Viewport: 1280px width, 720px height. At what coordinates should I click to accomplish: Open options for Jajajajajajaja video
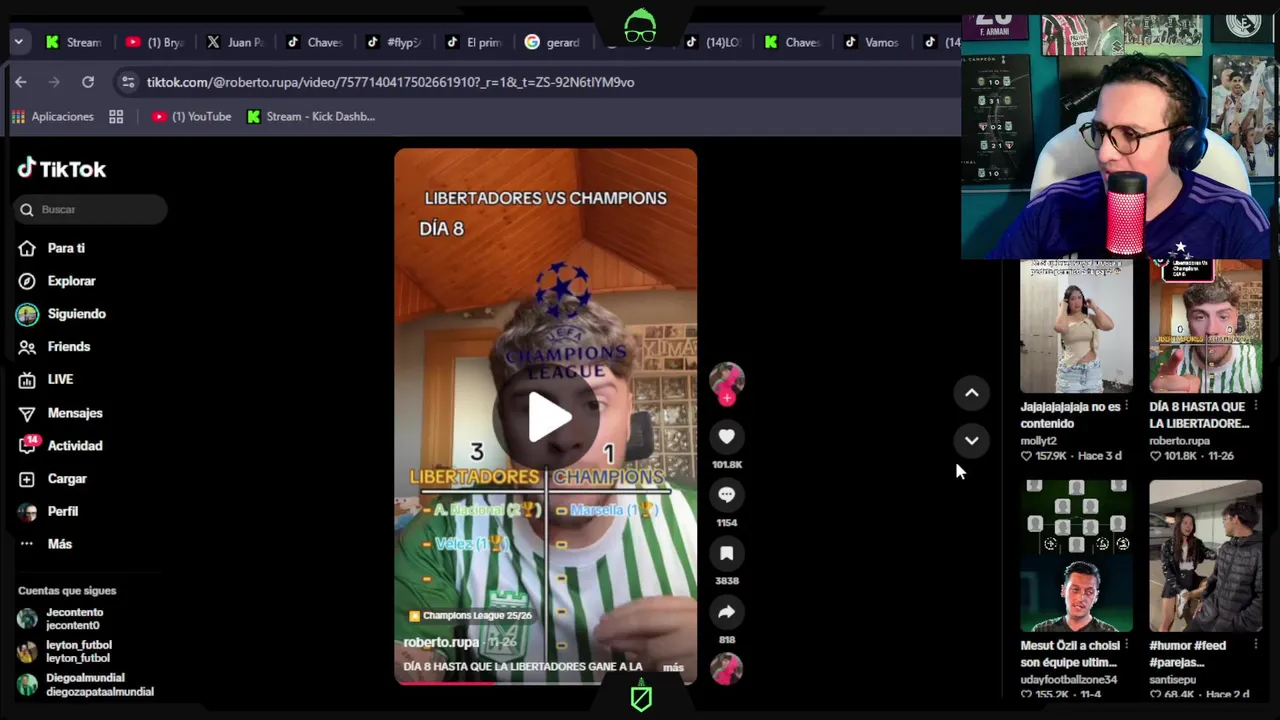click(1127, 406)
